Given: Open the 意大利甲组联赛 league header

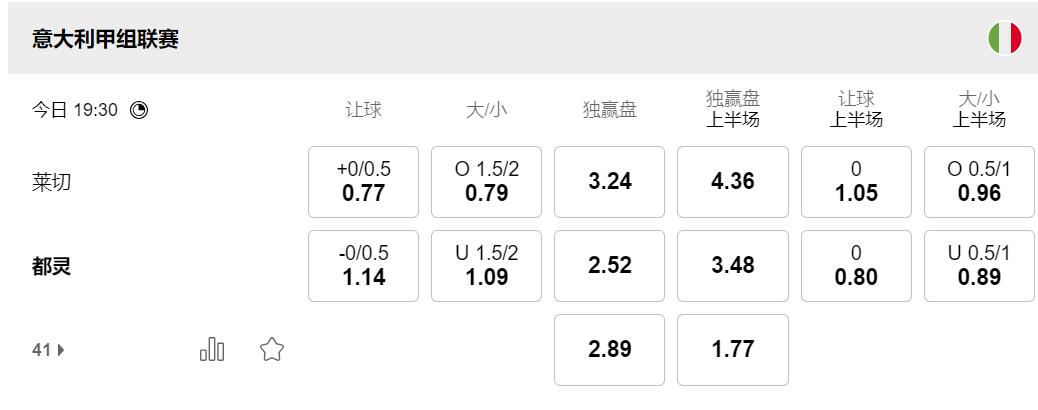Looking at the screenshot, I should pyautogui.click(x=107, y=39).
